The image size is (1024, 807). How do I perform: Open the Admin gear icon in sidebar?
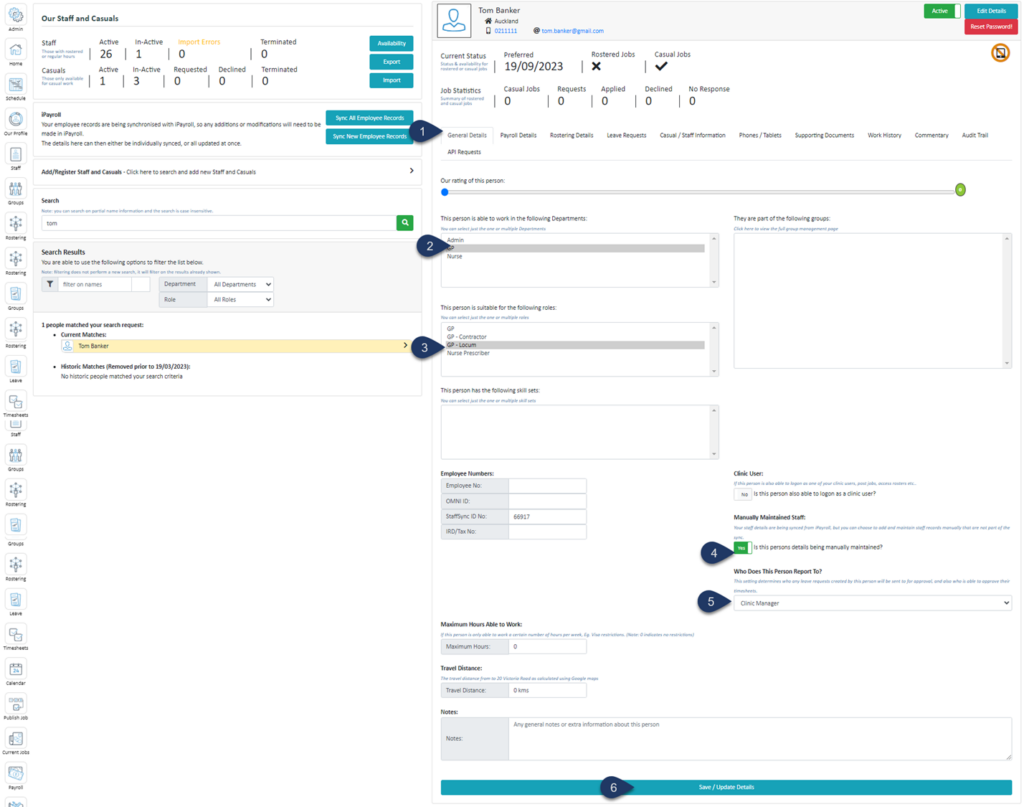tap(16, 16)
